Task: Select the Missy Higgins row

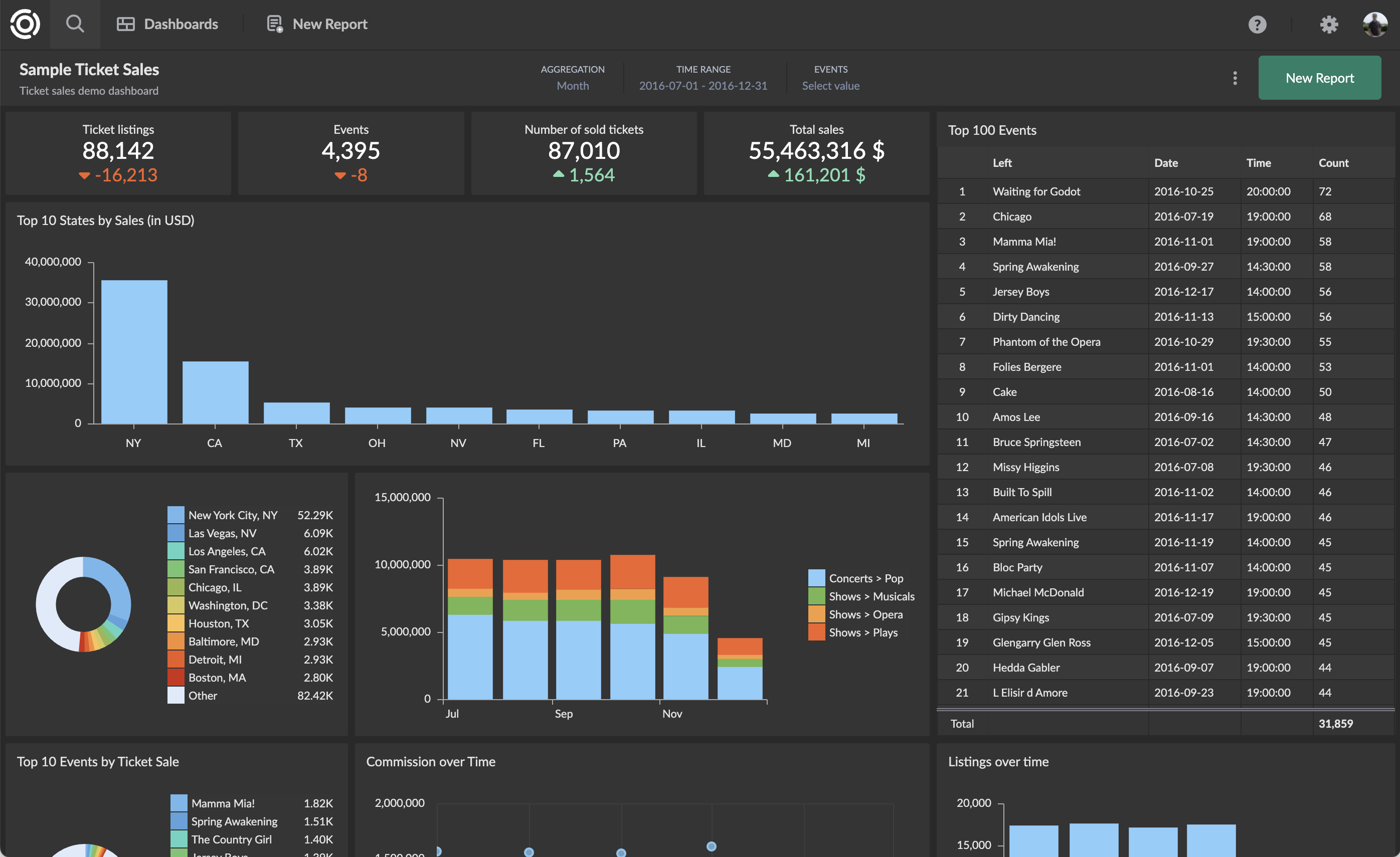Action: (1166, 467)
